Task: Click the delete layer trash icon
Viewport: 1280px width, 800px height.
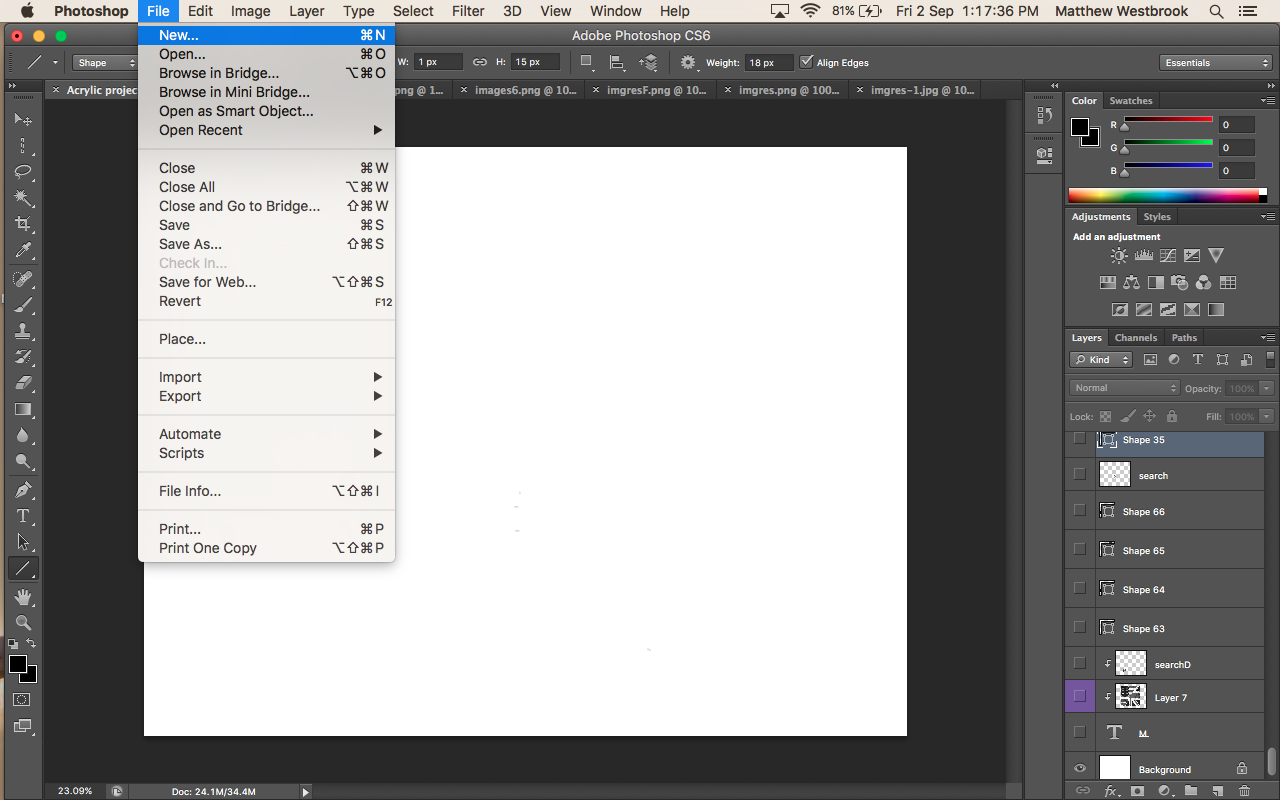Action: (1244, 791)
